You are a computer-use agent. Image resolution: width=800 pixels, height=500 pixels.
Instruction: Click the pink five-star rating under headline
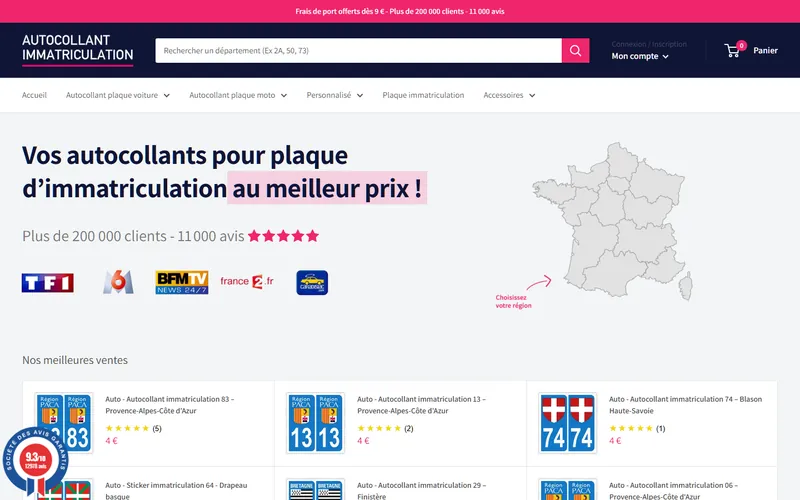(x=283, y=236)
